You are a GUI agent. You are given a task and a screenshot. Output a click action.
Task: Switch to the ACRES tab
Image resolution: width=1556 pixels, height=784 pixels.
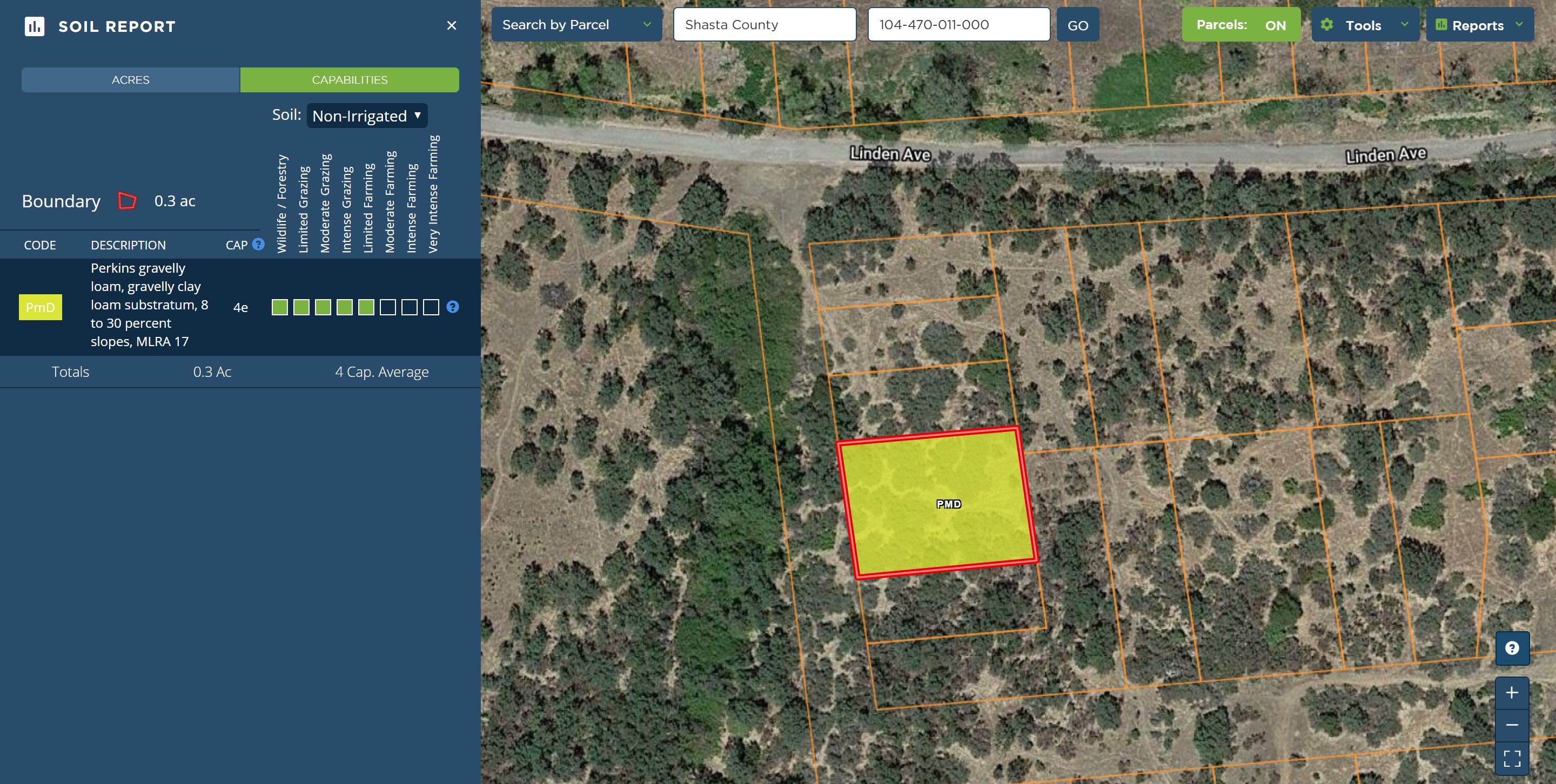(130, 80)
